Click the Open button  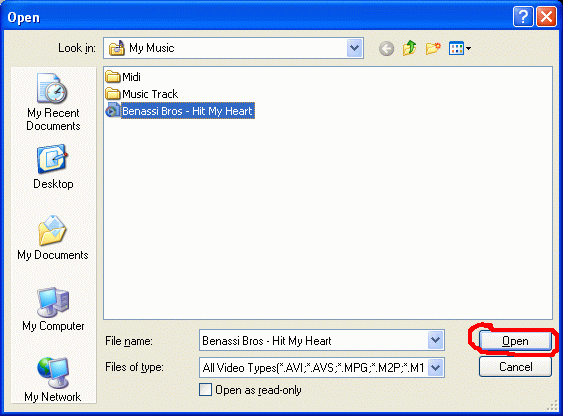pos(515,341)
